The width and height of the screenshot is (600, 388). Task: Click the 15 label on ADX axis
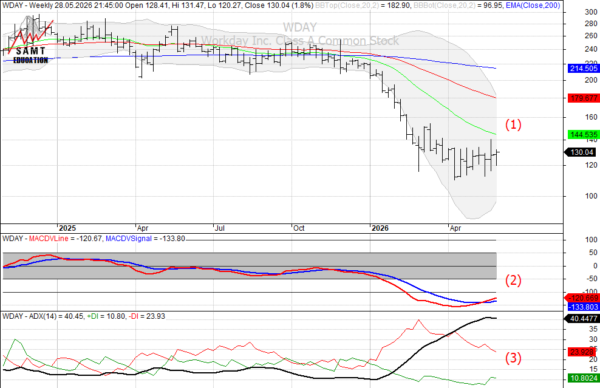[593, 369]
